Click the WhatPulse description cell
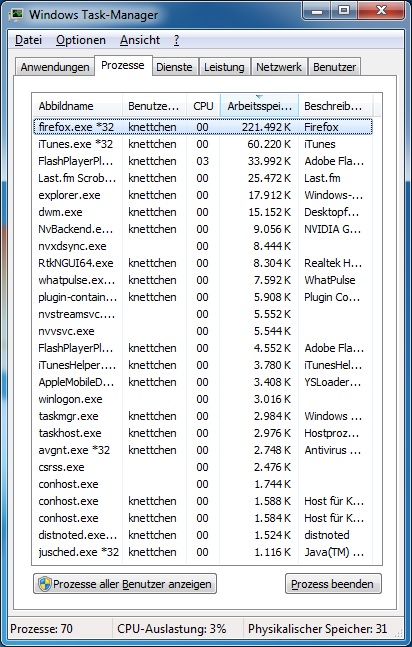Viewport: 412px width, 647px height. pos(329,280)
